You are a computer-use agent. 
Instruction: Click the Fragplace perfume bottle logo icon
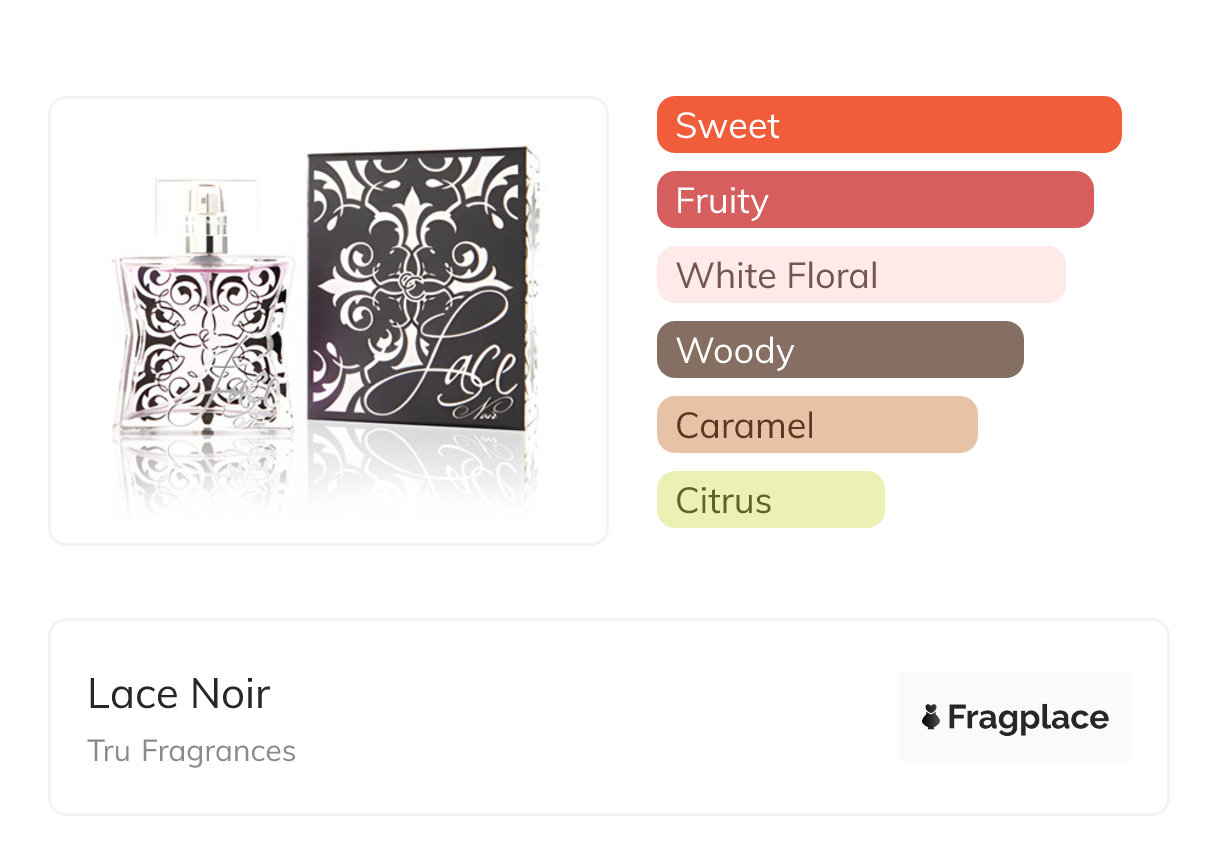(931, 717)
